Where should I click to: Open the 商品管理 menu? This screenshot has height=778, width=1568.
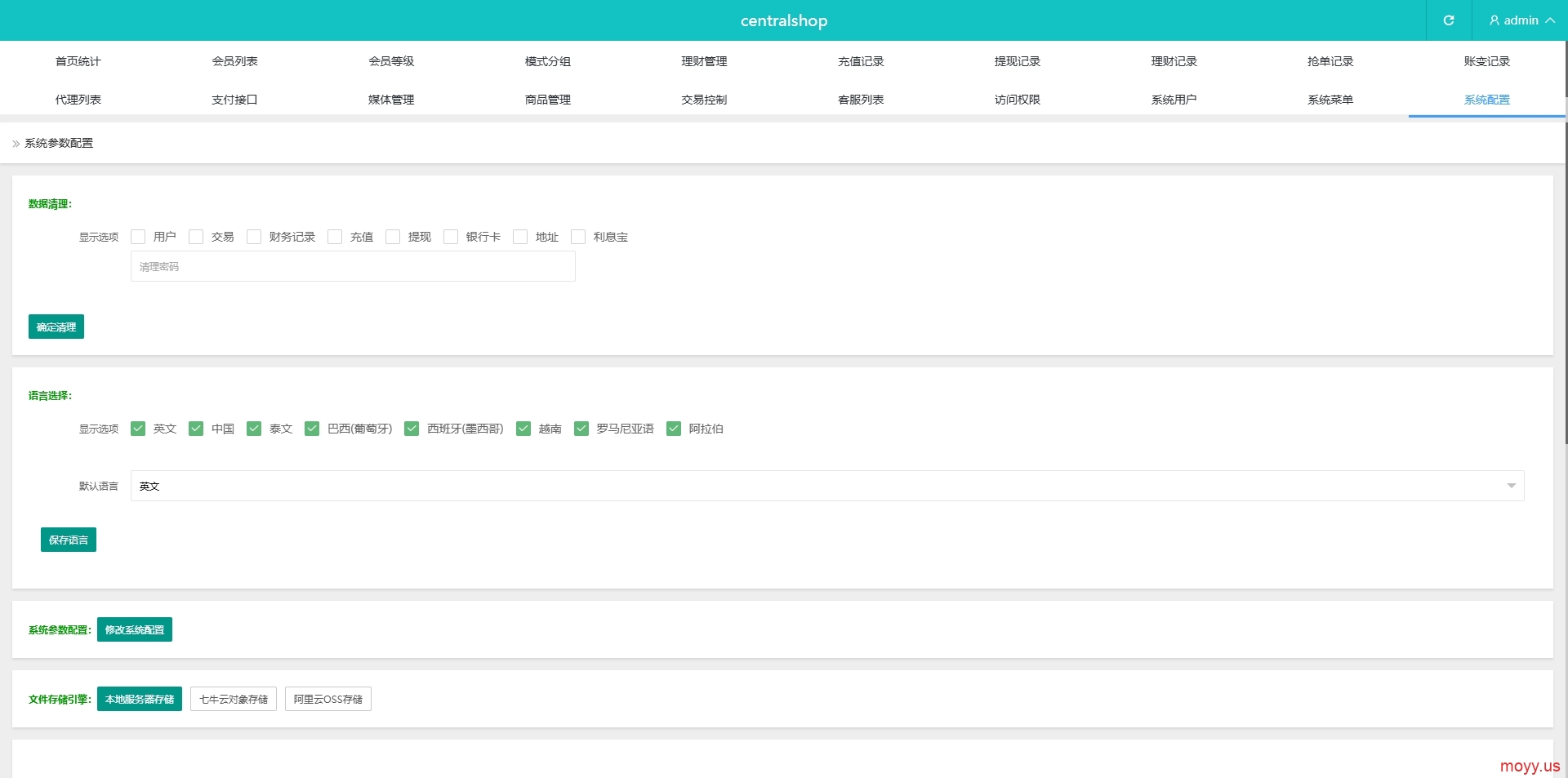click(548, 100)
